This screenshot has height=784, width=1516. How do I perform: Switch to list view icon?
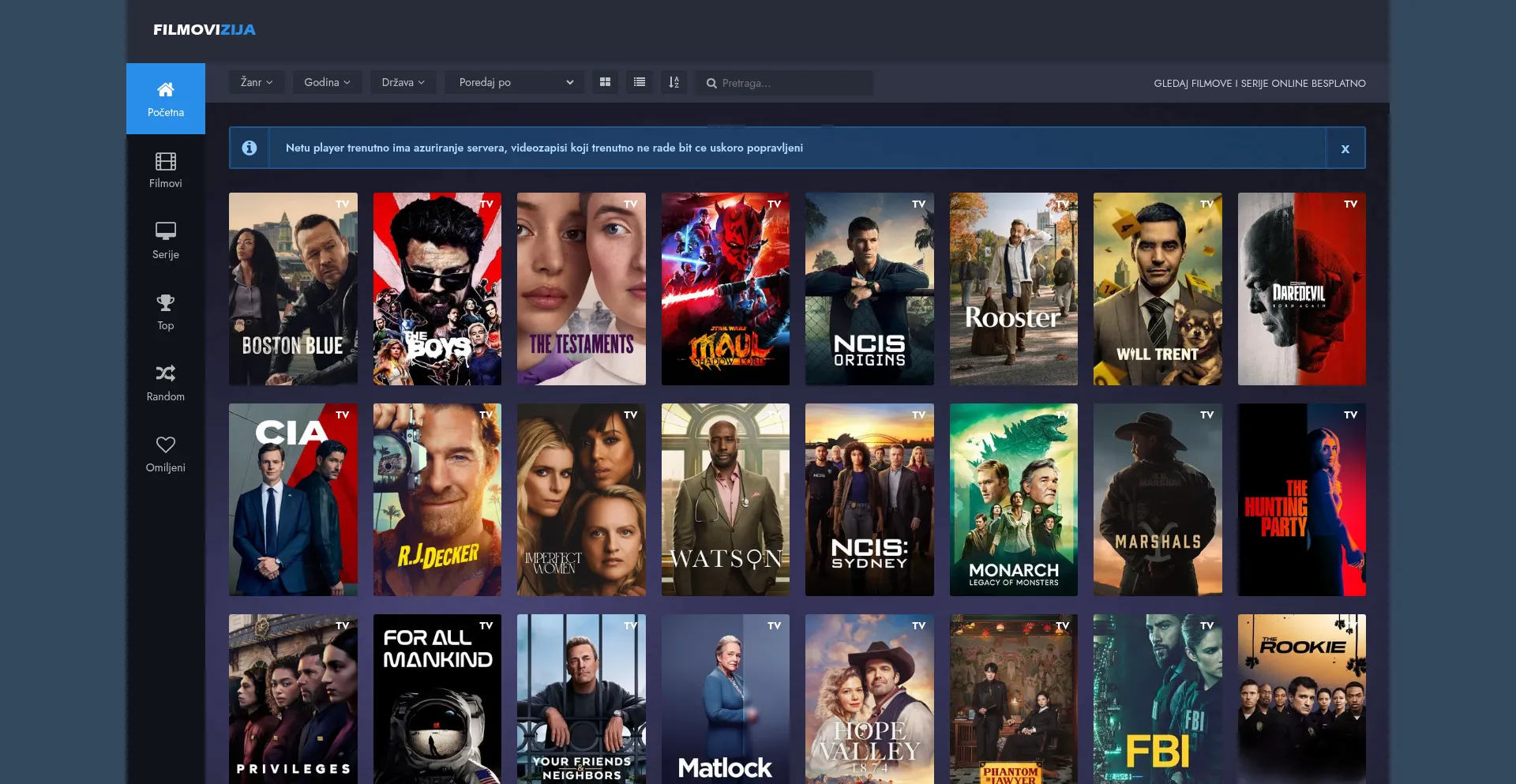640,82
